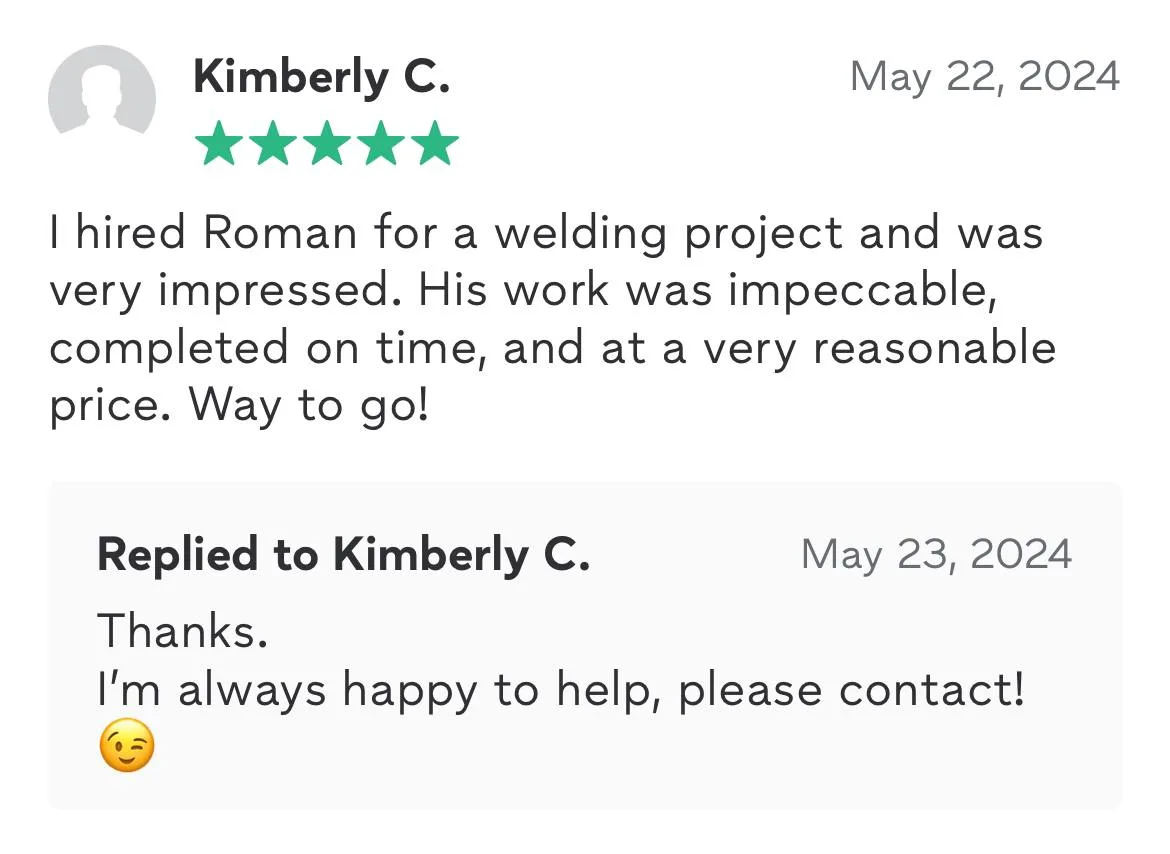The width and height of the screenshot is (1170, 854).
Task: Click the winking face emoji in reply
Action: [128, 749]
